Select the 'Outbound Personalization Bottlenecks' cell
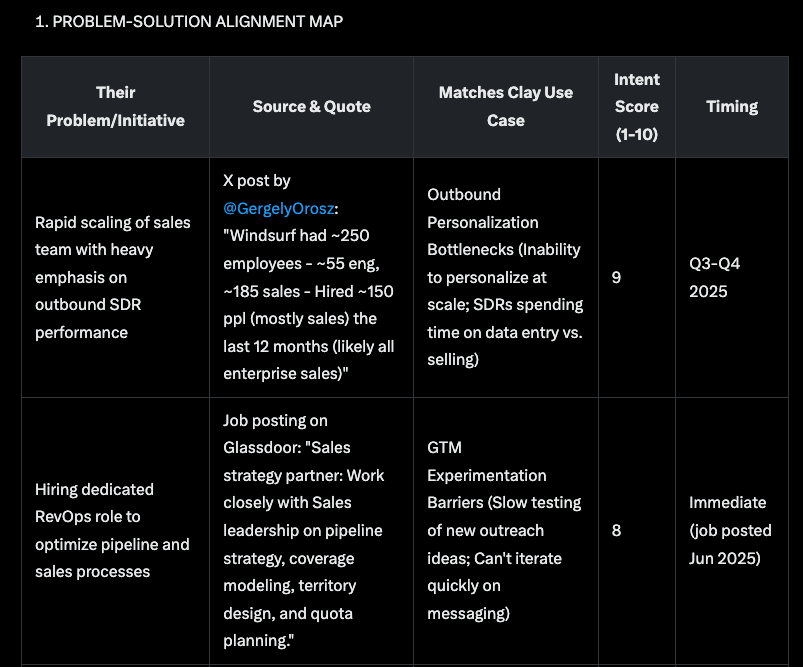This screenshot has width=803, height=667. click(x=505, y=277)
